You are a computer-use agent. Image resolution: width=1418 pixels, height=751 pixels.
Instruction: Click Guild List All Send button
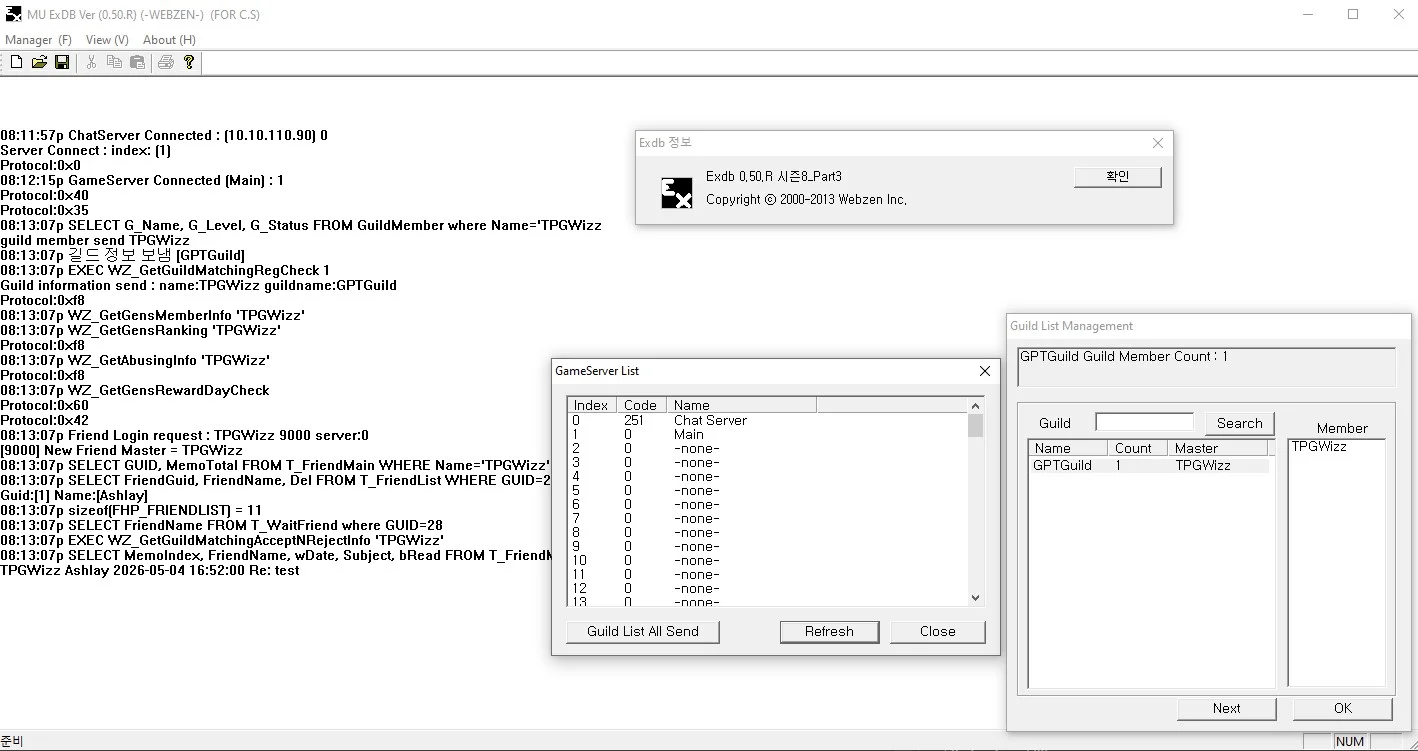coord(643,631)
